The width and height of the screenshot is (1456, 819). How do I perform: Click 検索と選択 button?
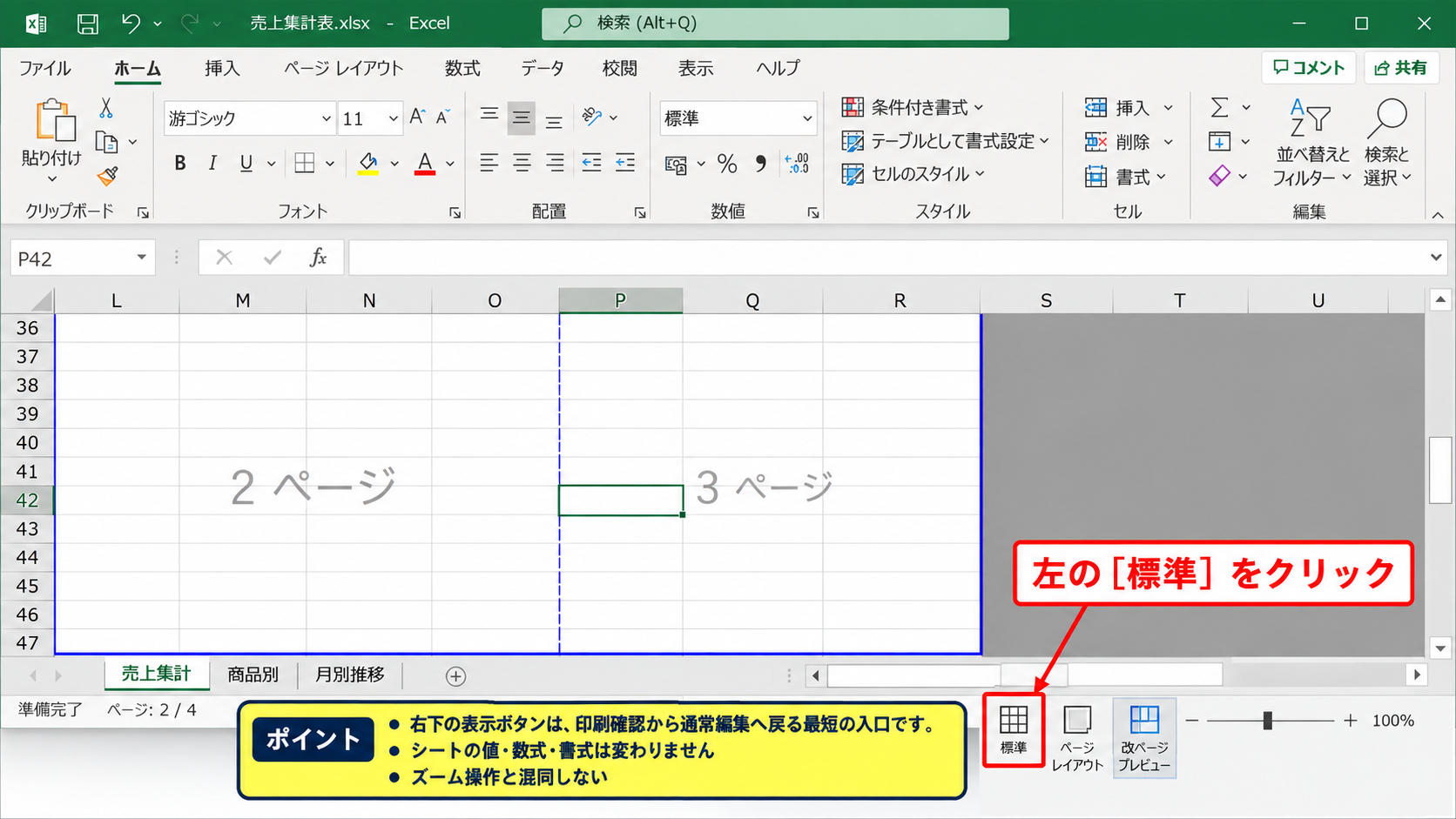[x=1387, y=142]
